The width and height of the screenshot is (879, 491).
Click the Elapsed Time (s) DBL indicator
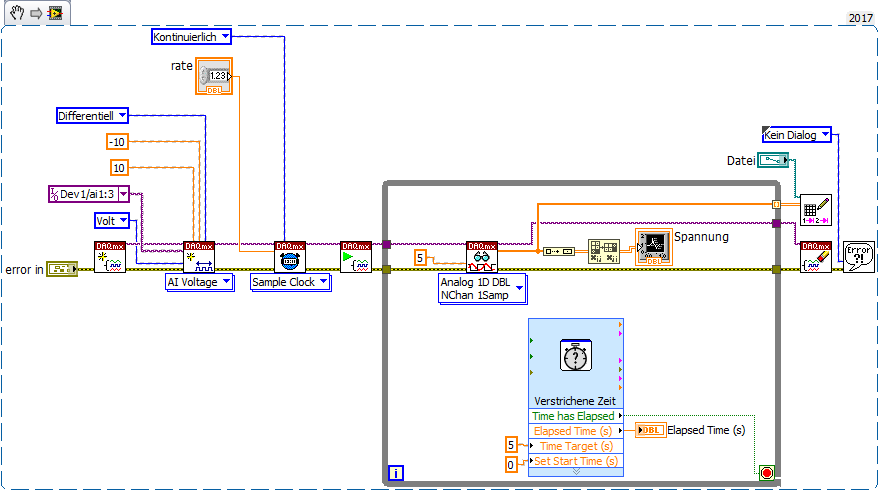tap(650, 430)
